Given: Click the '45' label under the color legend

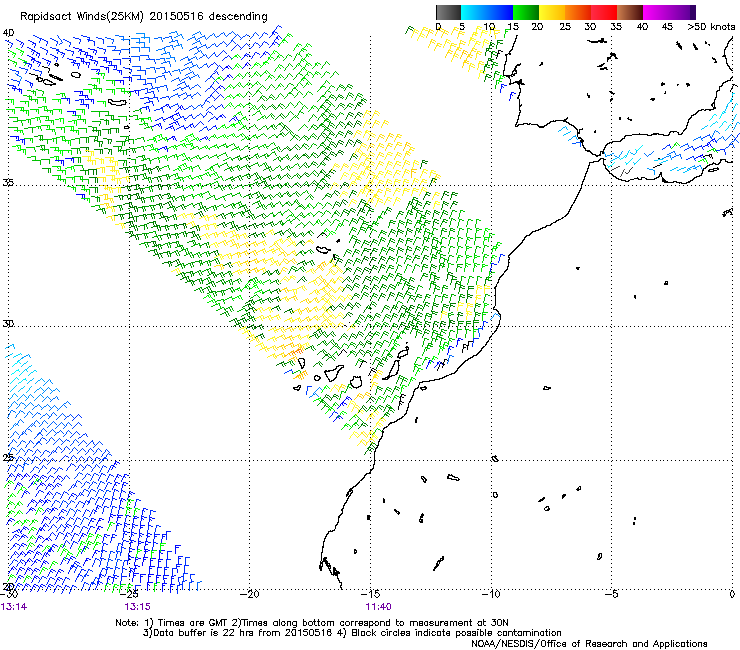Looking at the screenshot, I should coord(667,27).
